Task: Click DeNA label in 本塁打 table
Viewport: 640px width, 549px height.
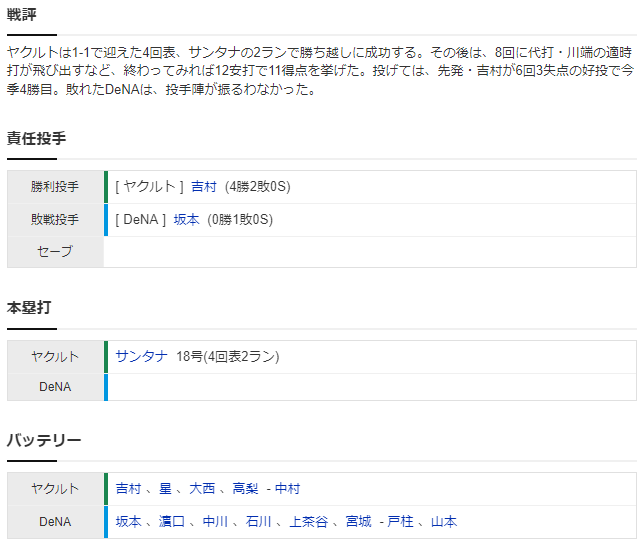Action: (x=55, y=387)
